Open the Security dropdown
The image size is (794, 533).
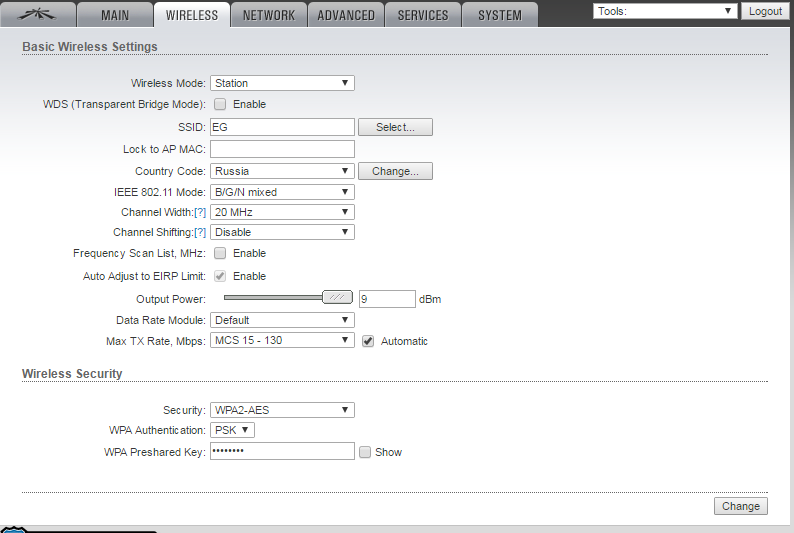pyautogui.click(x=282, y=410)
